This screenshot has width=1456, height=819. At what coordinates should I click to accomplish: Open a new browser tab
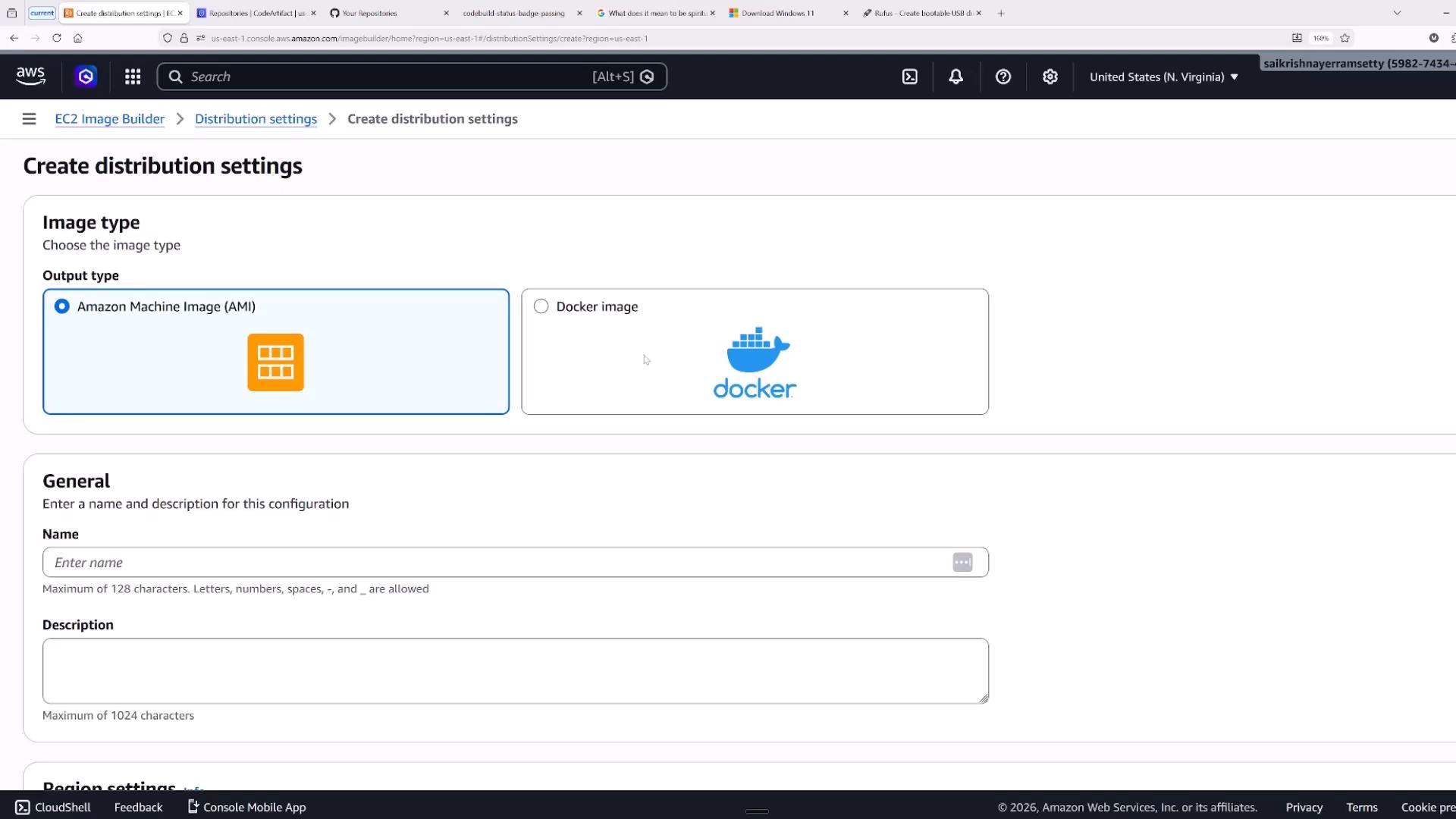pos(1001,13)
